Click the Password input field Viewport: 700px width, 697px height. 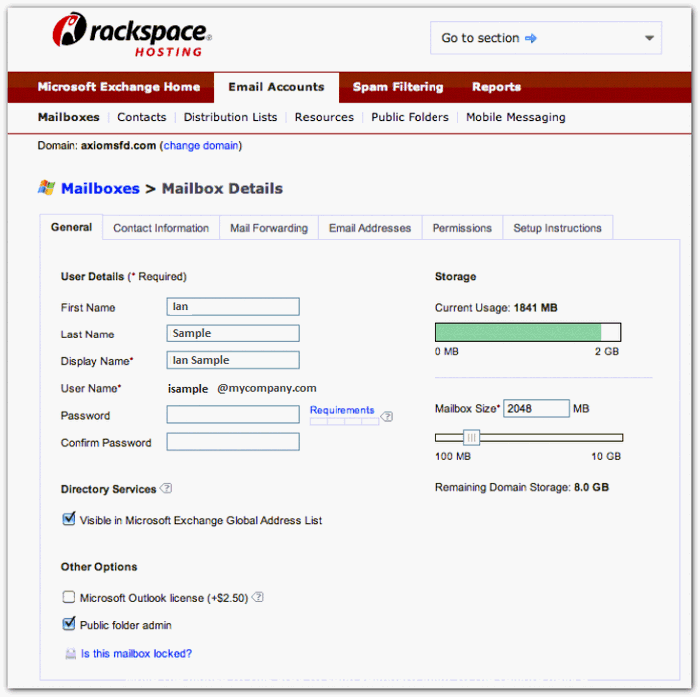[x=233, y=415]
